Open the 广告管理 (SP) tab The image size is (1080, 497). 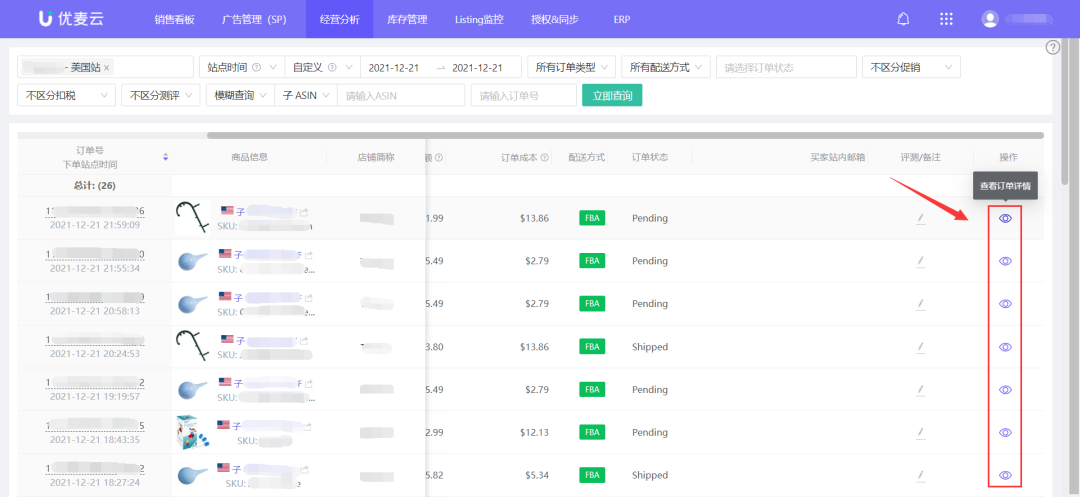click(x=254, y=19)
